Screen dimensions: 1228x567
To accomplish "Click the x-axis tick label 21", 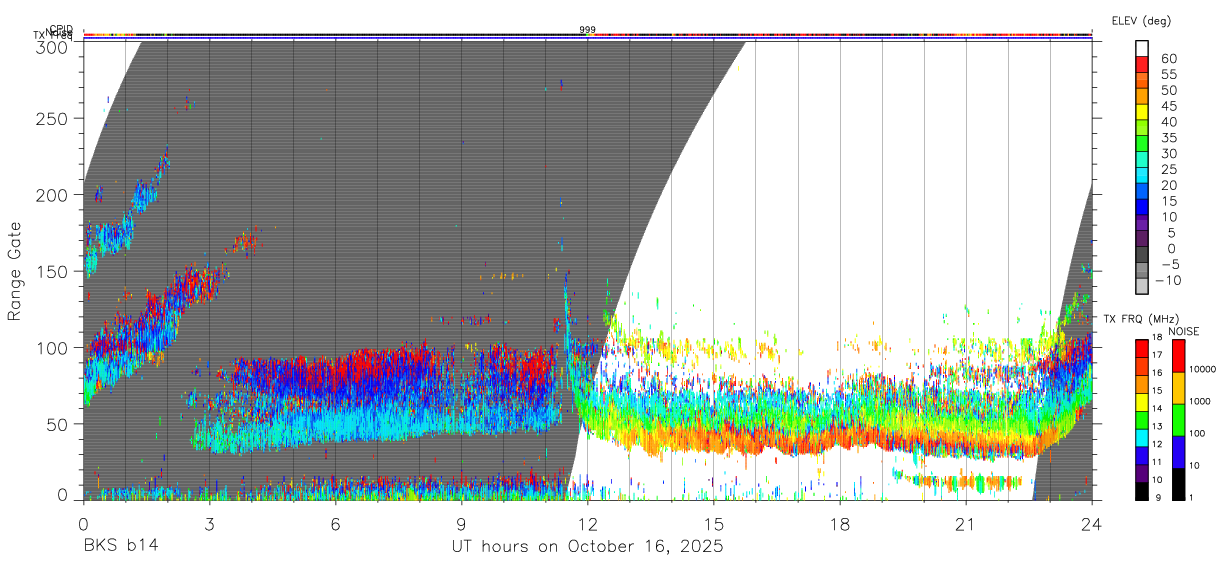I will tap(966, 524).
